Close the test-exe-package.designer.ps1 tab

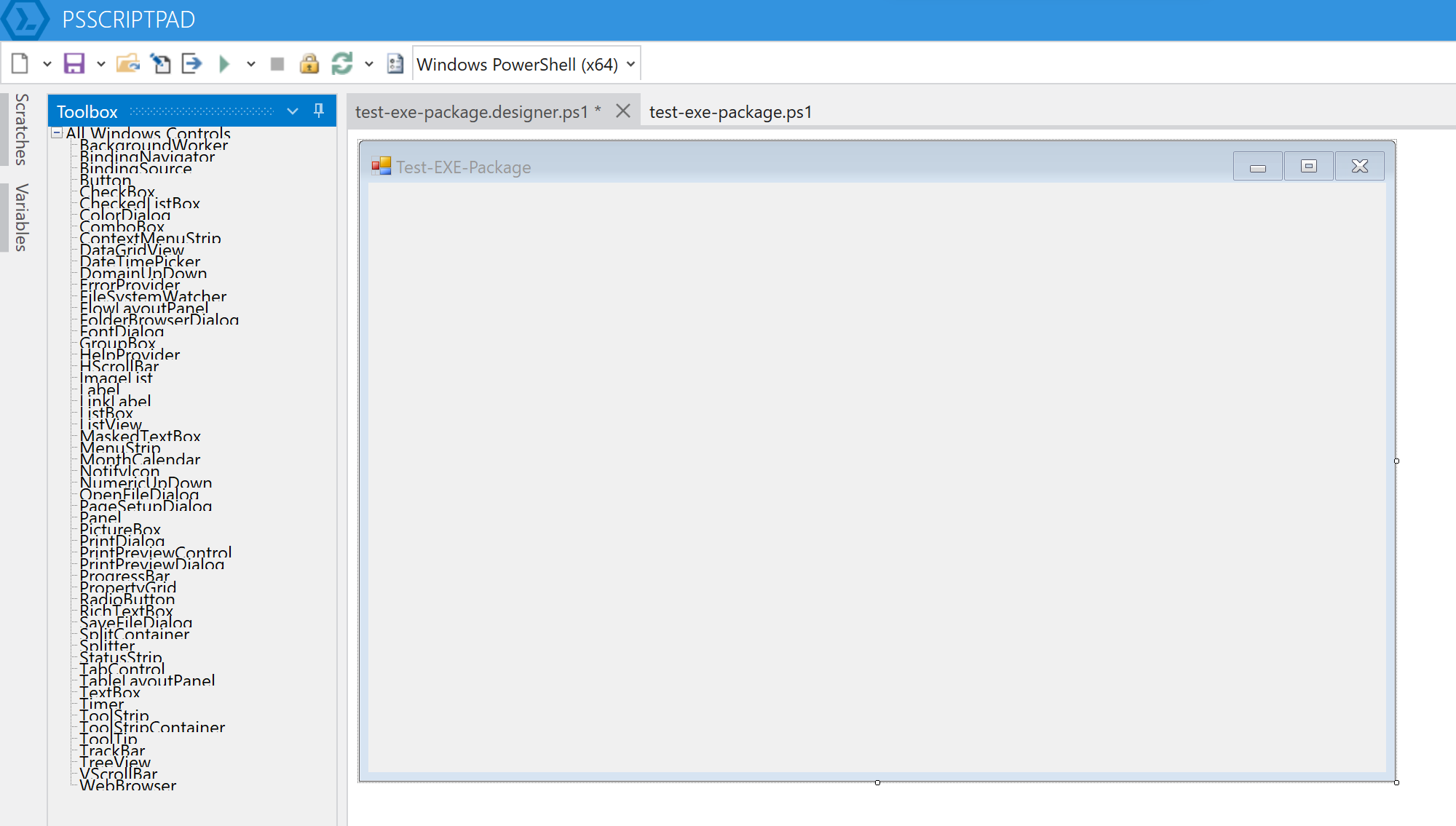point(622,111)
